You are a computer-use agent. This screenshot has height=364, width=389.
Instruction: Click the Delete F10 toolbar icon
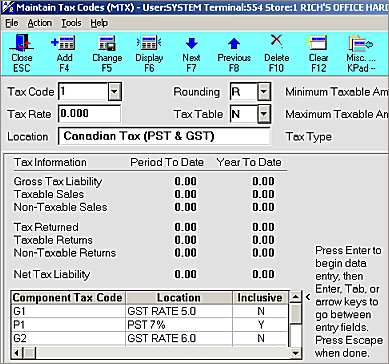[276, 53]
